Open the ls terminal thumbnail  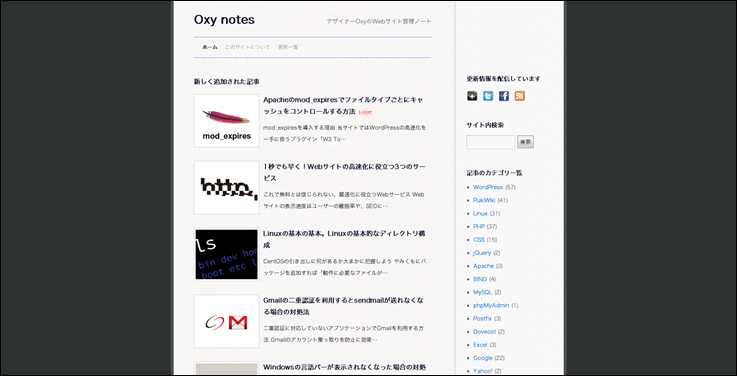point(227,254)
